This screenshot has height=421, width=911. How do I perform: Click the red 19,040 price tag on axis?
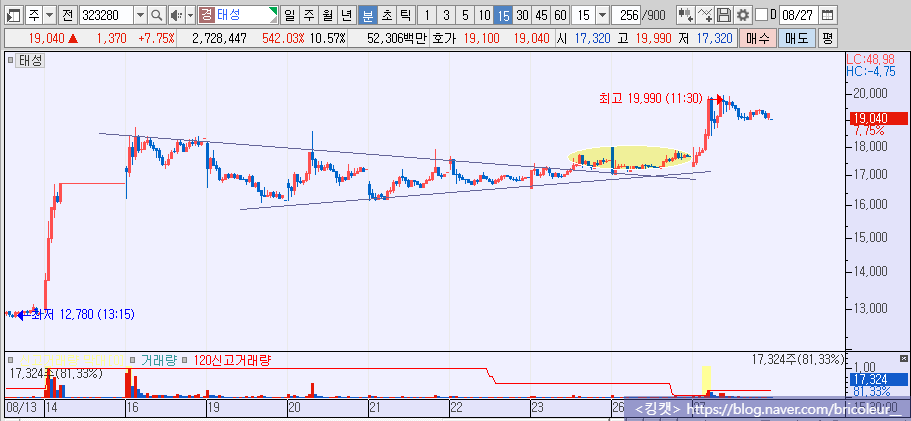(878, 118)
